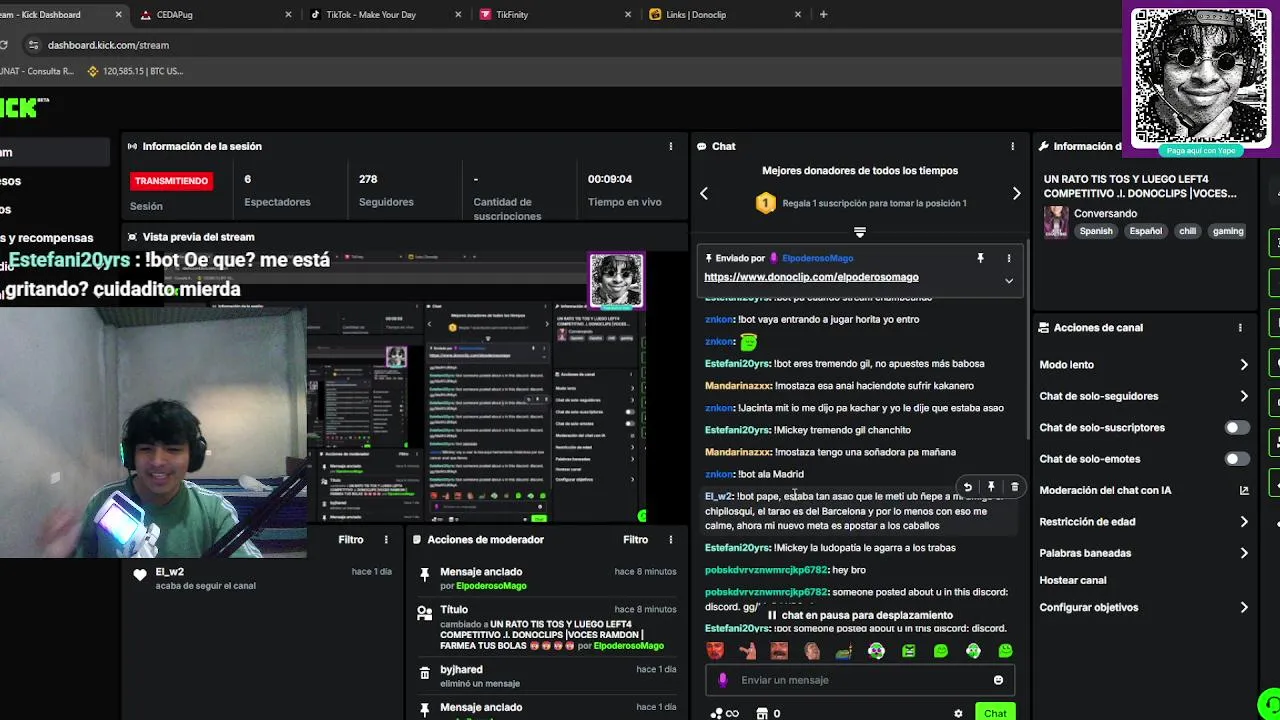Show previous top donor with left arrow
The height and width of the screenshot is (720, 1280).
[x=704, y=193]
